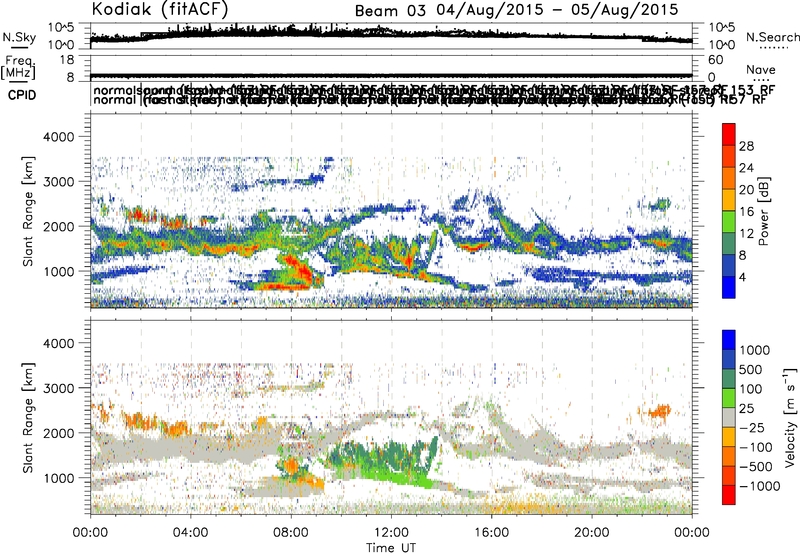Select the power panel 'Slant Range [km]' label
800x554 pixels.
point(28,212)
